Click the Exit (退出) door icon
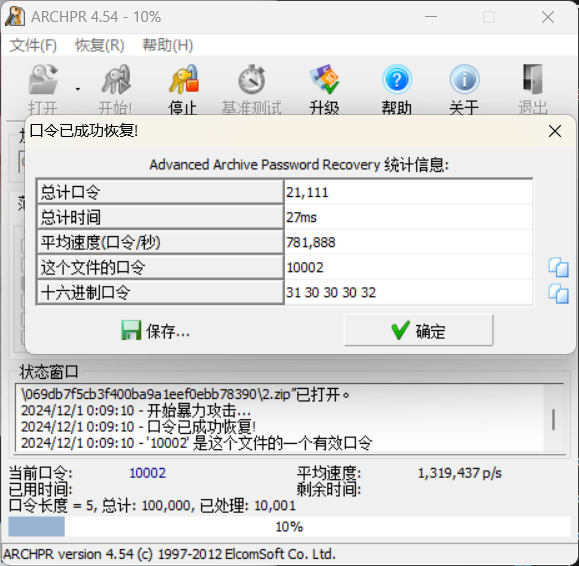Viewport: 579px width, 566px height. pos(532,80)
